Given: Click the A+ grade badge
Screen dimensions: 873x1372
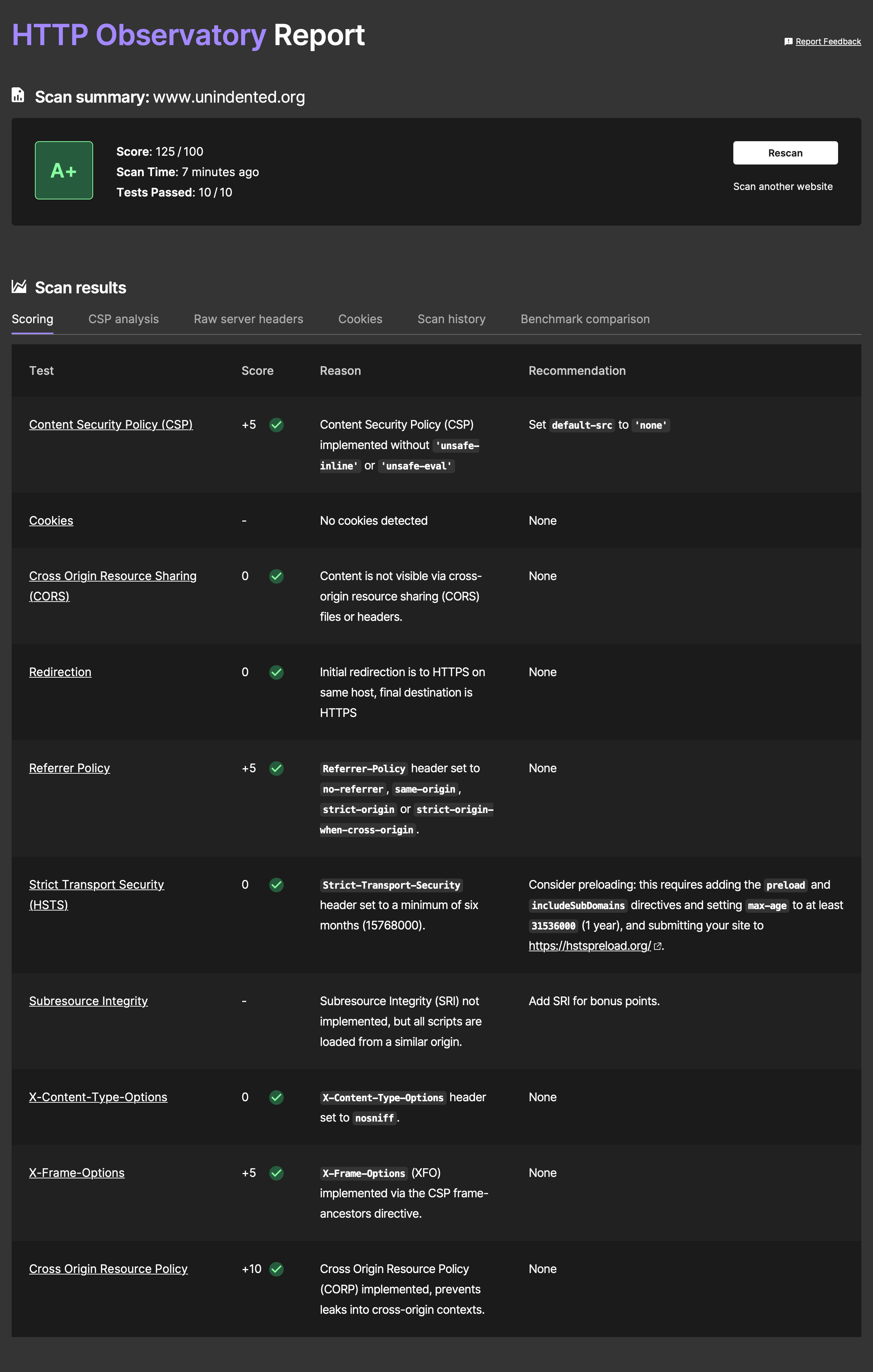Looking at the screenshot, I should [x=64, y=170].
